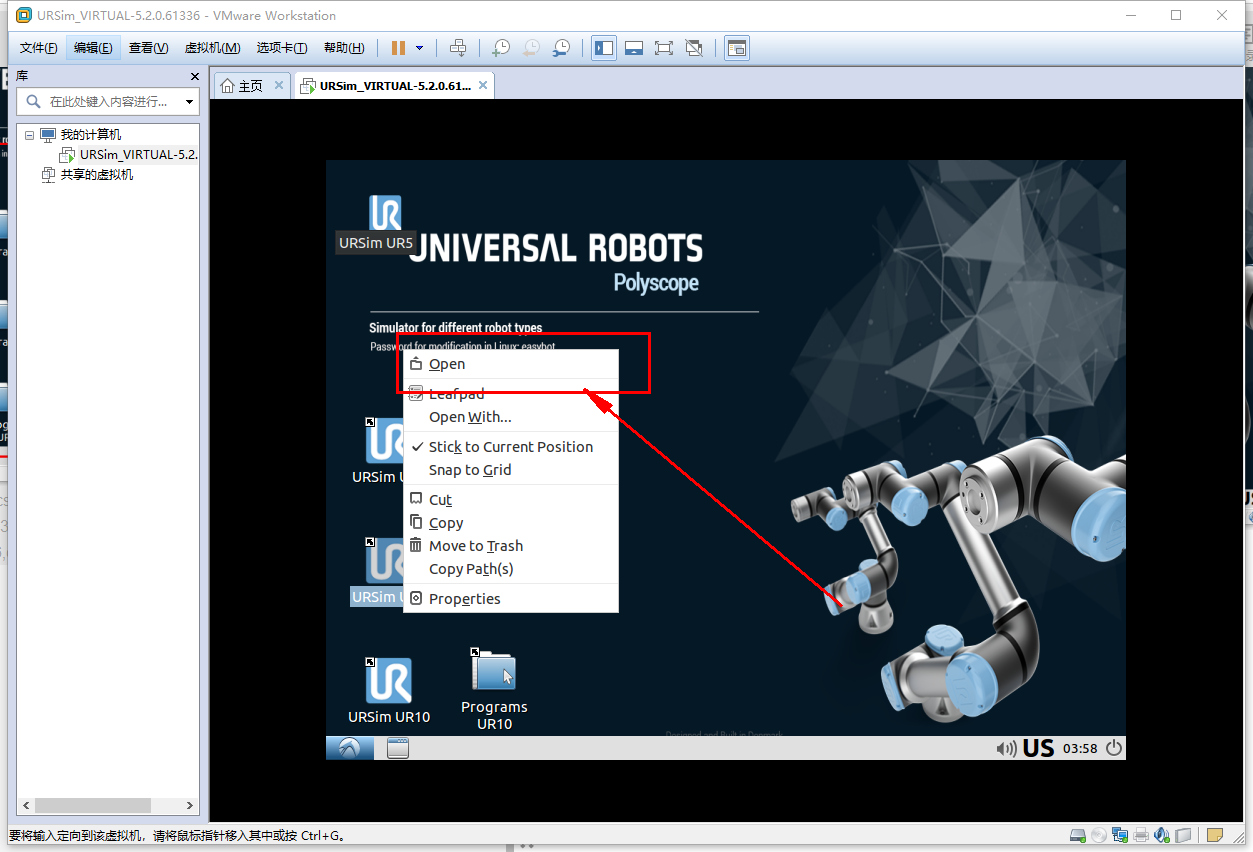The width and height of the screenshot is (1253, 852).
Task: Open the library search filter dropdown arrow
Action: coord(189,102)
